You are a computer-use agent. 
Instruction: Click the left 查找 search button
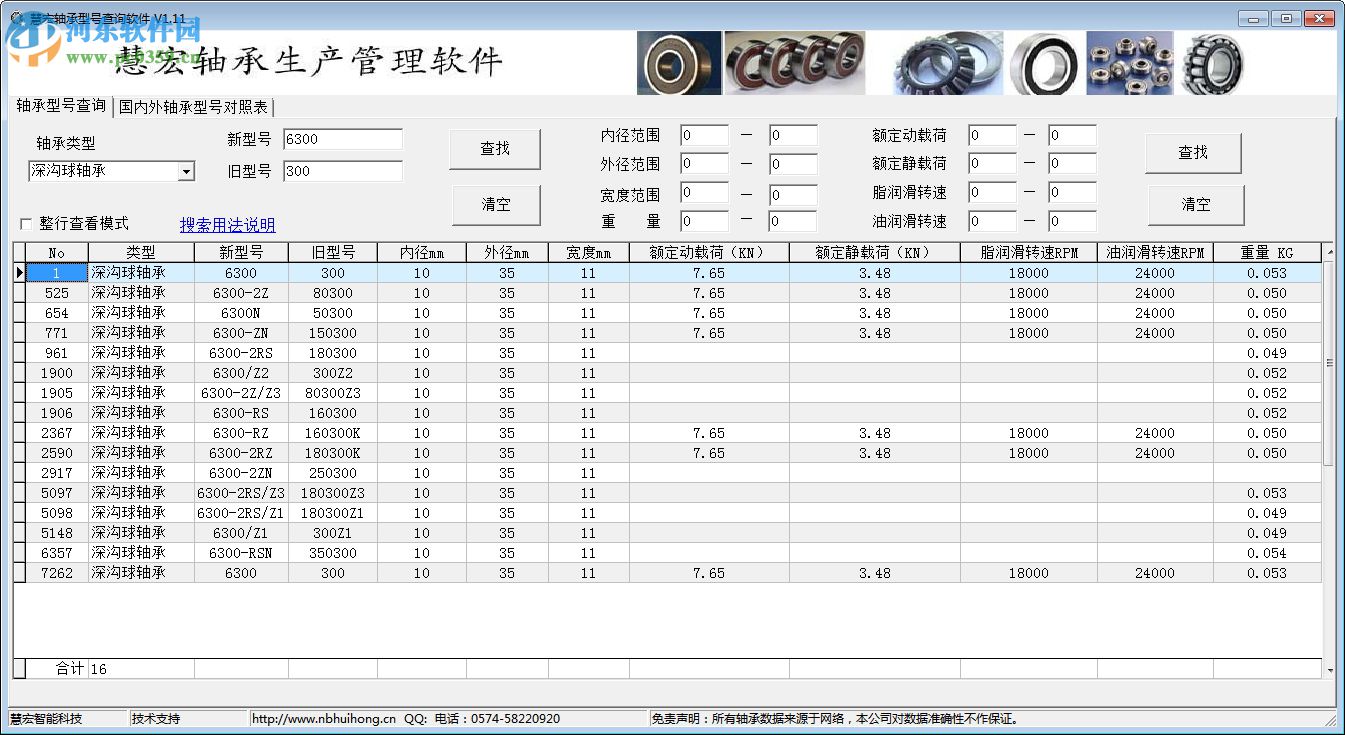pyautogui.click(x=495, y=148)
